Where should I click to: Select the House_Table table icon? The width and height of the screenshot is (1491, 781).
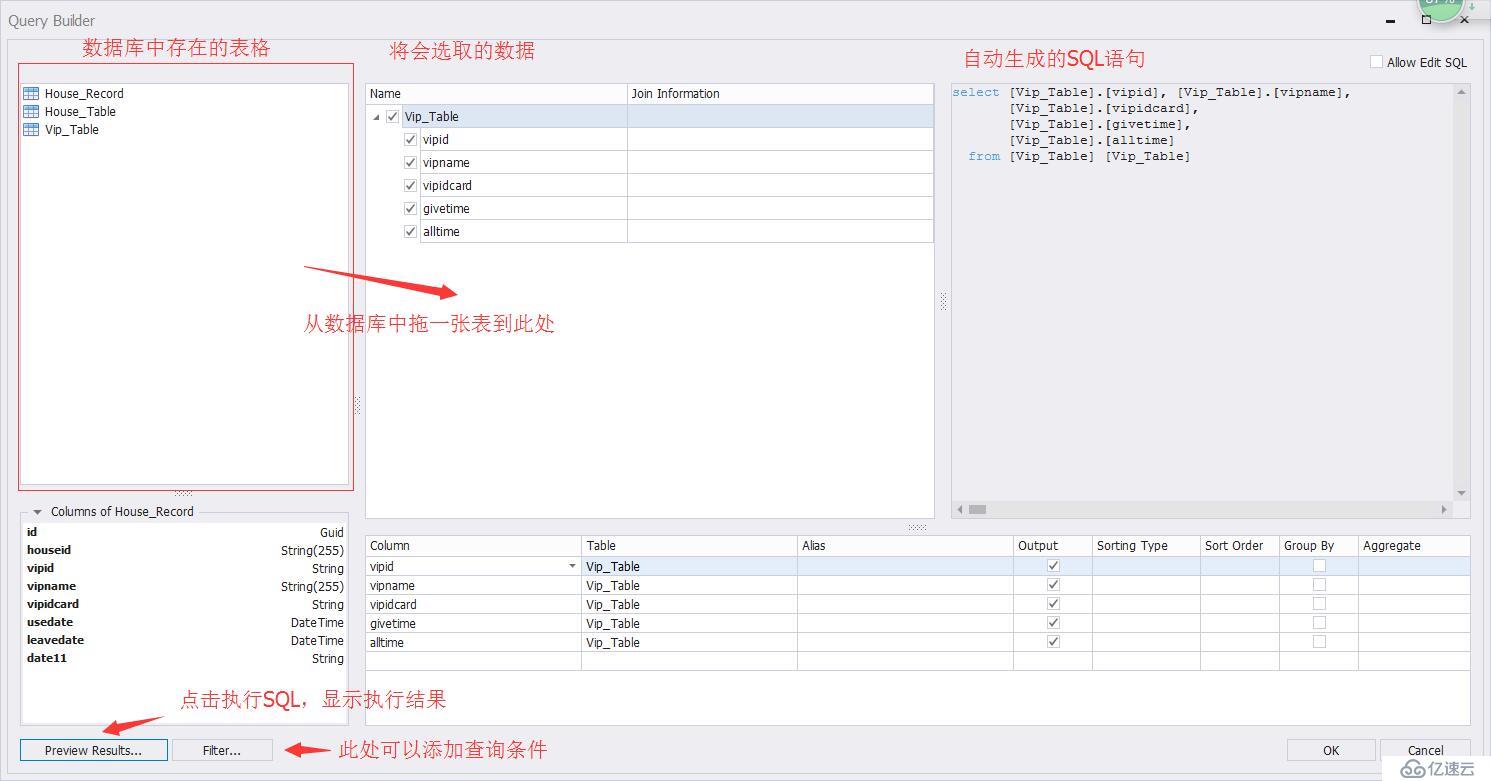tap(31, 111)
